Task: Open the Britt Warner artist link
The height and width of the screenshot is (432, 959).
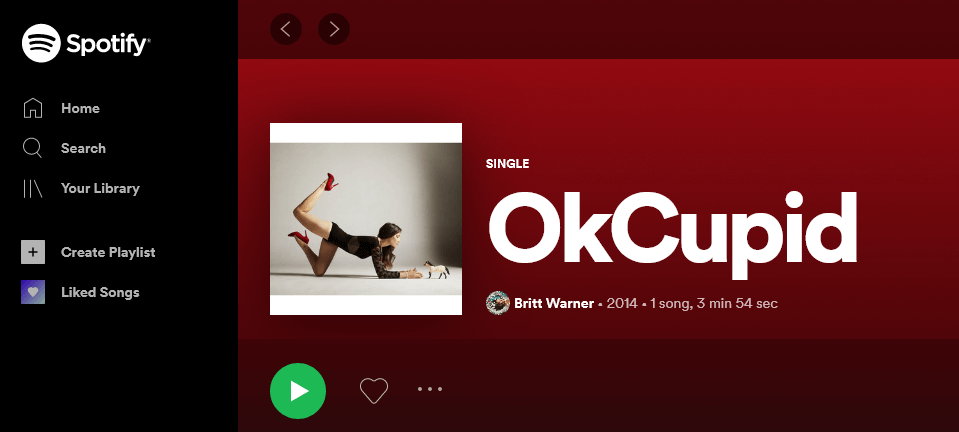Action: 554,304
